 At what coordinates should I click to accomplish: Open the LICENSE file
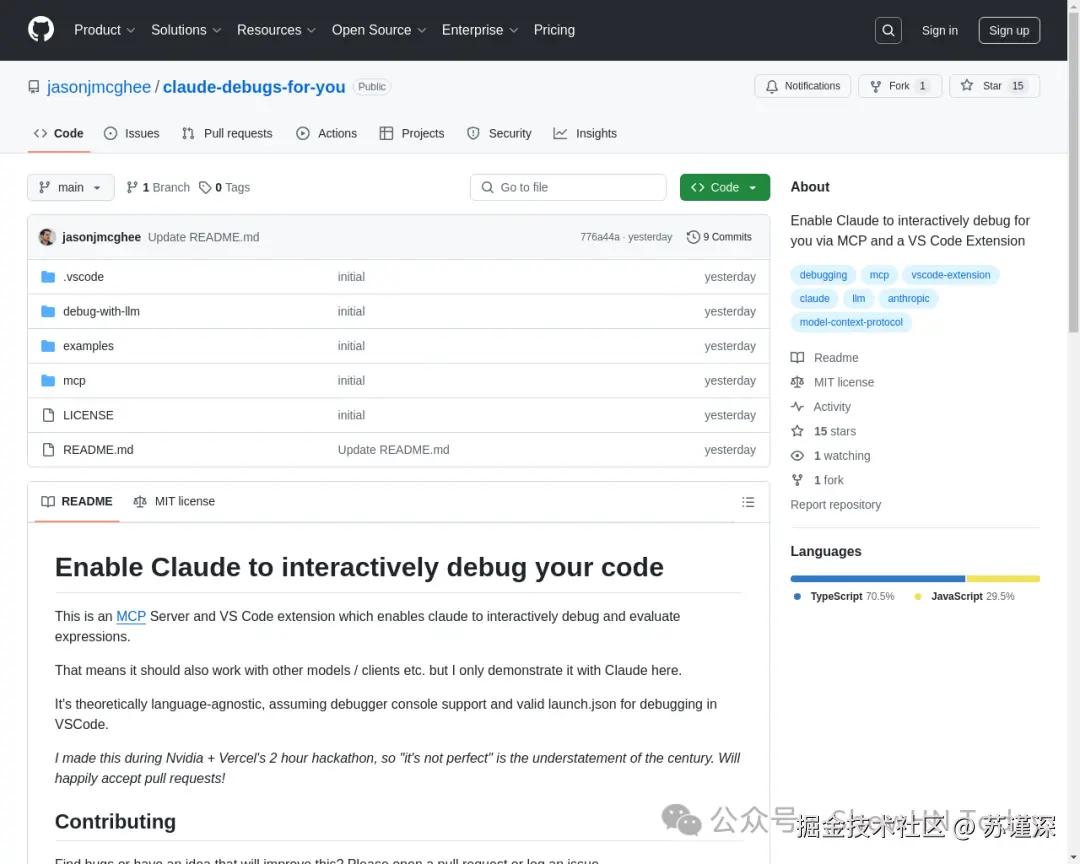(x=88, y=415)
